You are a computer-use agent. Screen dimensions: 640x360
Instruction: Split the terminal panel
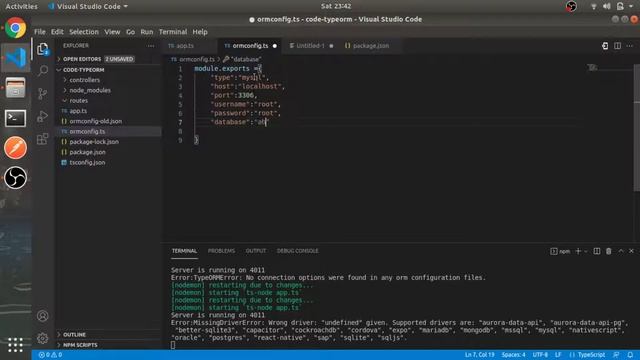click(597, 251)
